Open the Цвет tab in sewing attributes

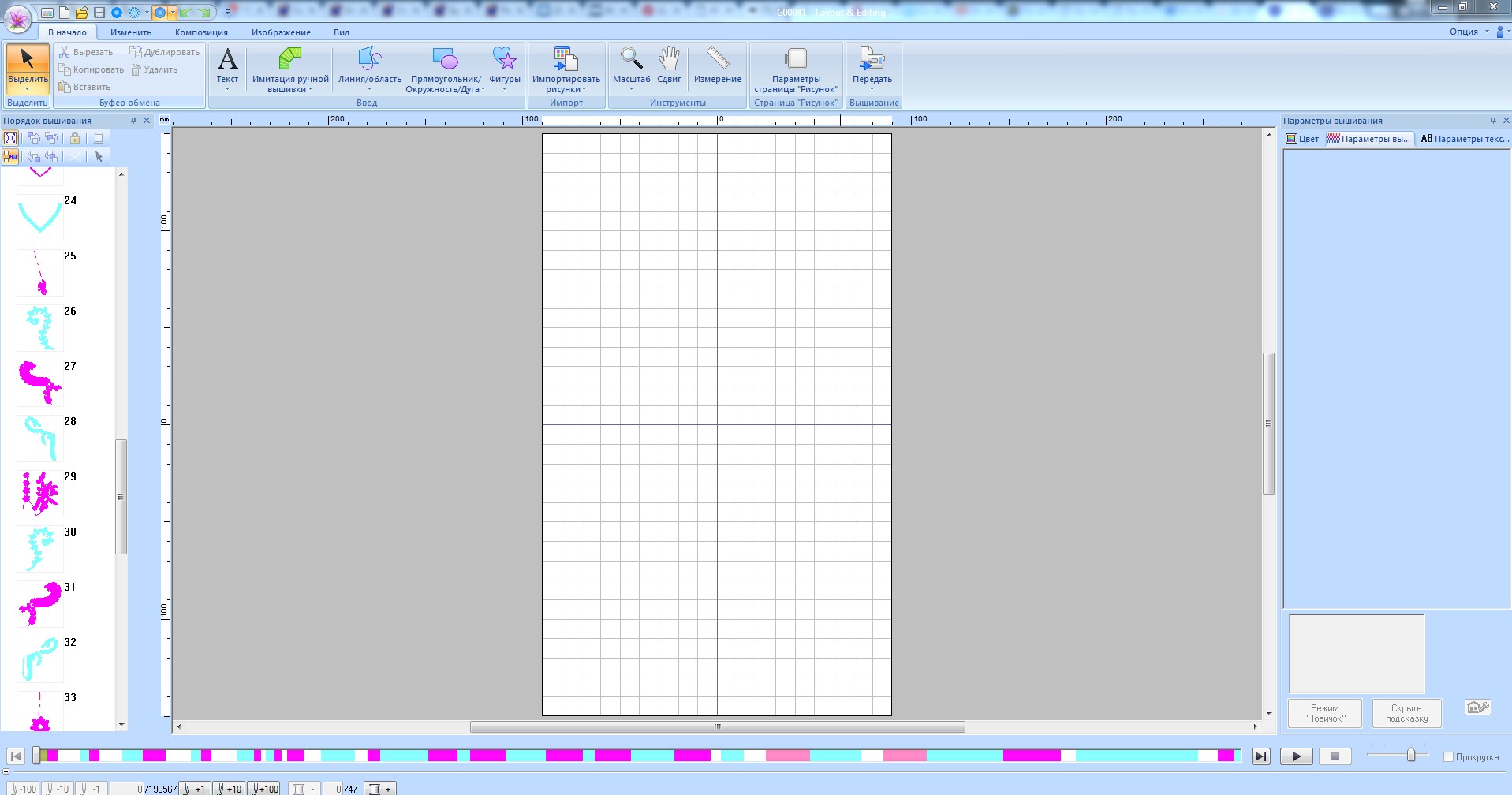(x=1302, y=139)
